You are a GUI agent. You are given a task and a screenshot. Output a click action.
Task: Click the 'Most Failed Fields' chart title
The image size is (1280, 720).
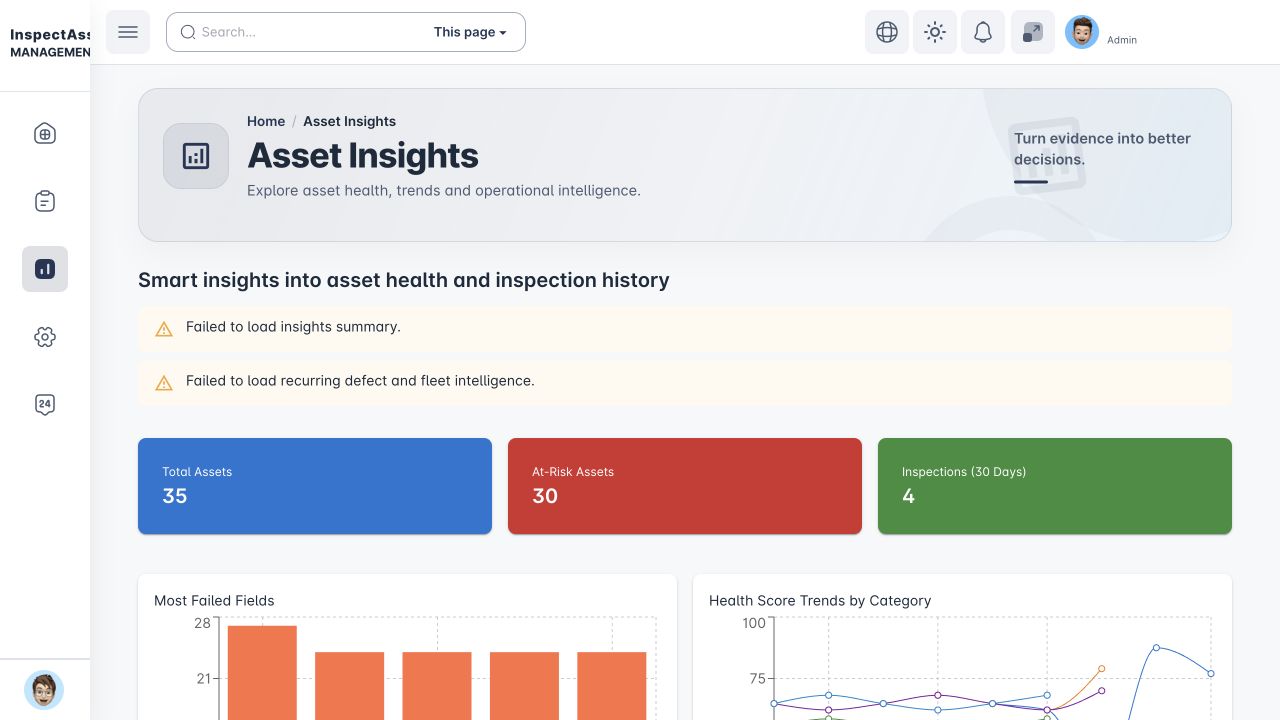214,601
